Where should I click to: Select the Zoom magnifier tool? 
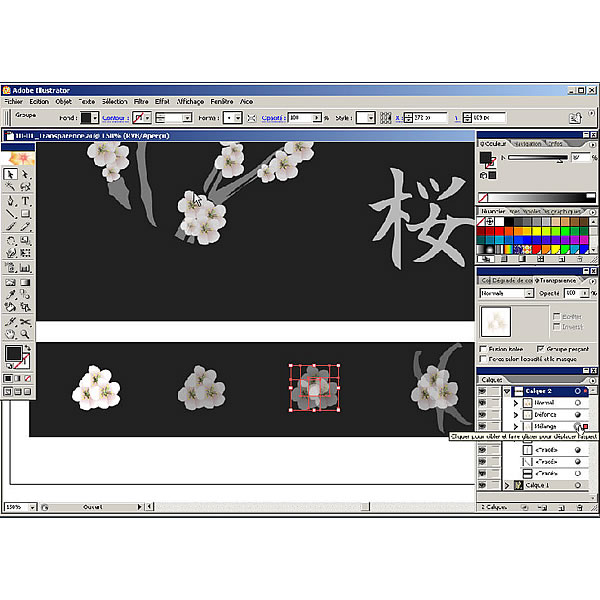pyautogui.click(x=25, y=334)
